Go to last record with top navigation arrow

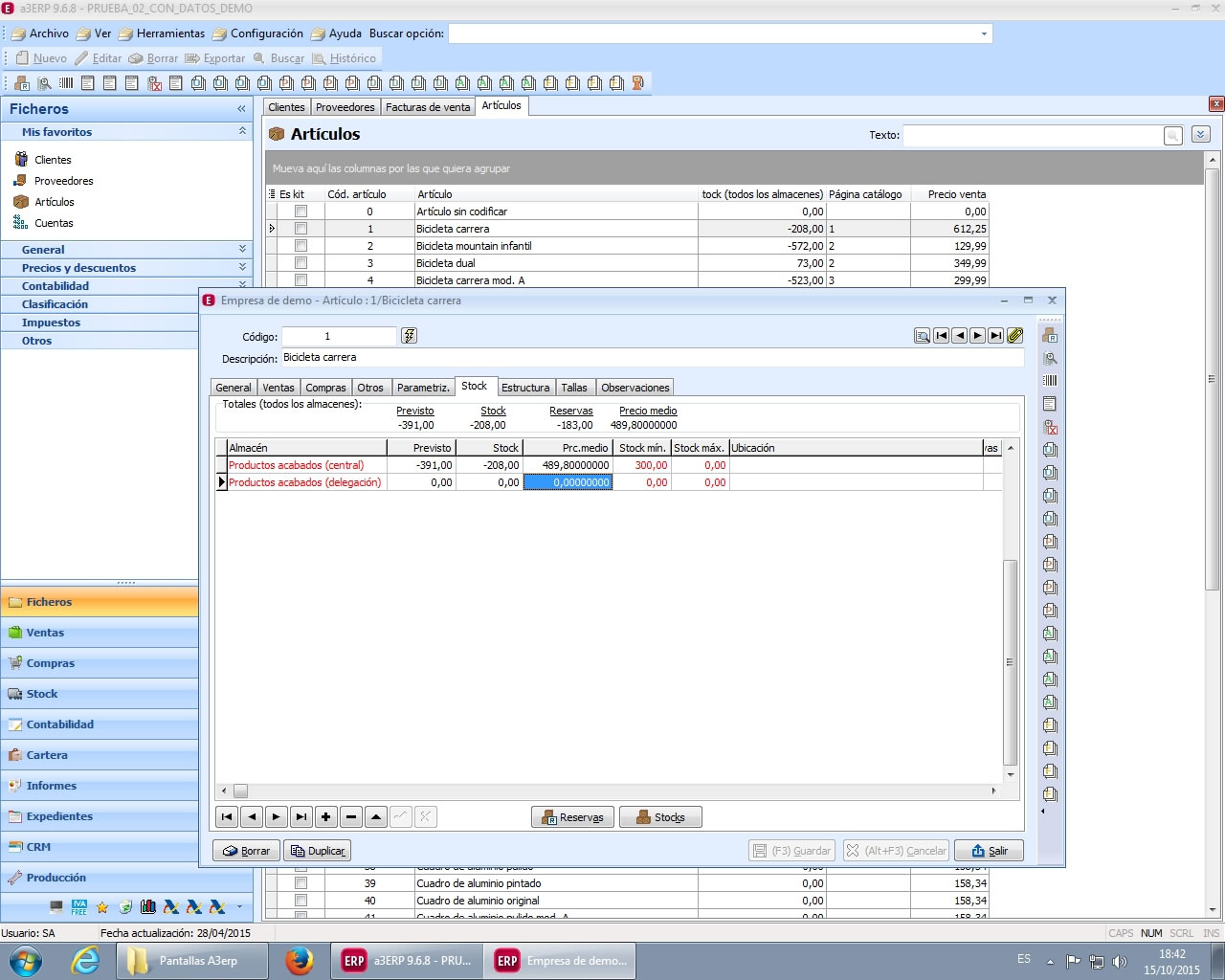(x=996, y=336)
